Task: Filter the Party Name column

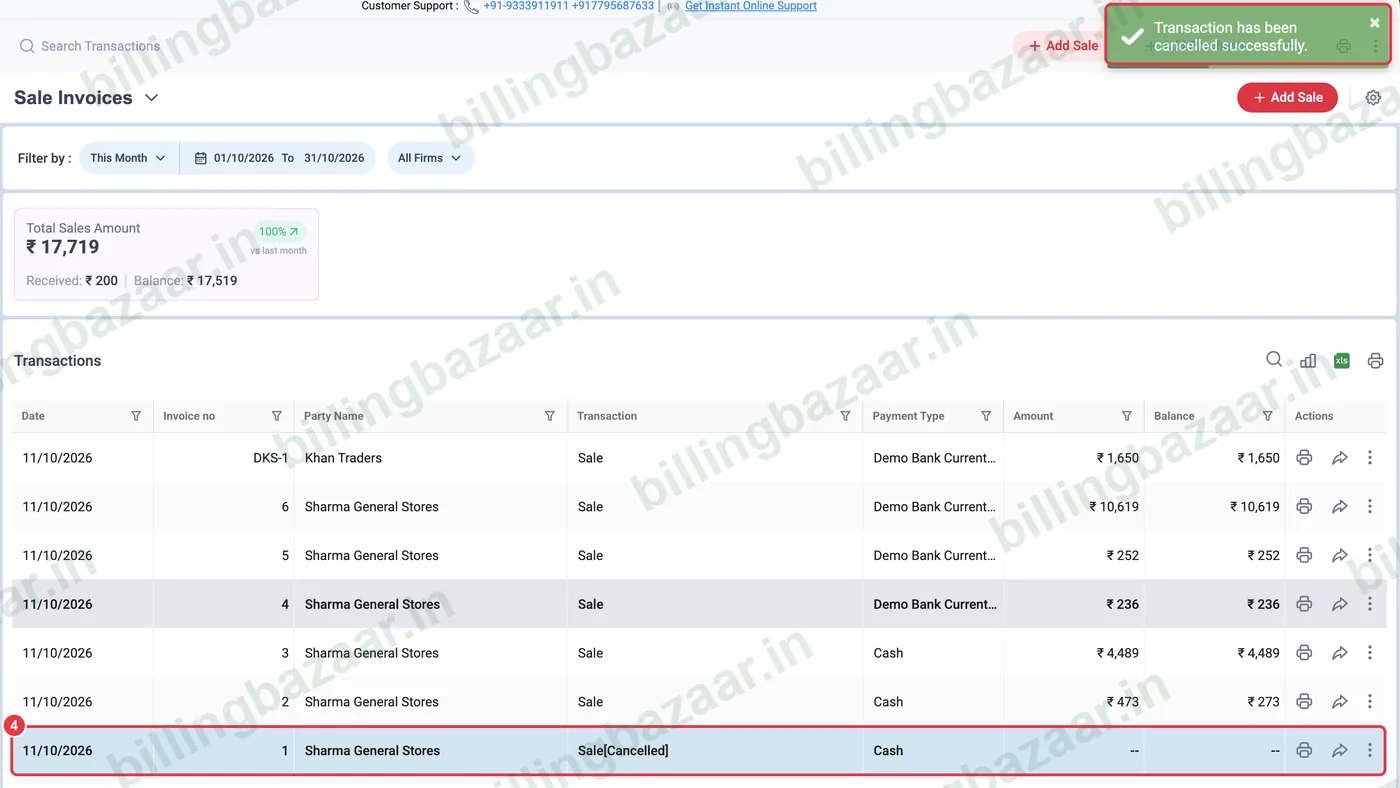Action: [549, 416]
